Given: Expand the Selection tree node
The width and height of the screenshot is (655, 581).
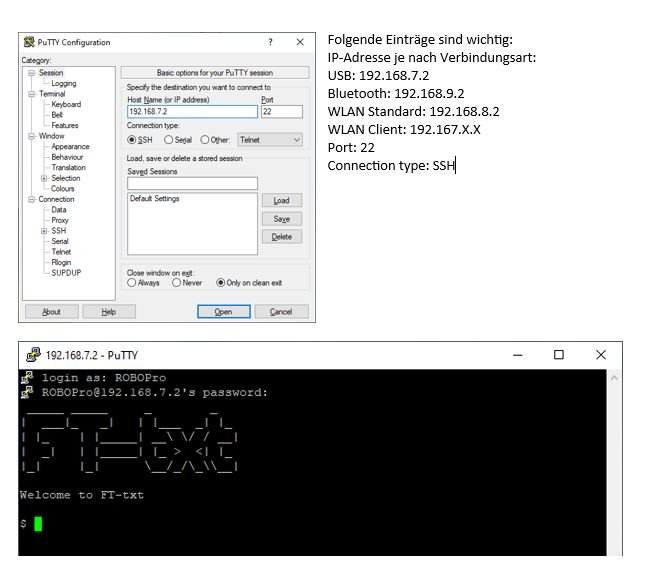Looking at the screenshot, I should pyautogui.click(x=44, y=178).
